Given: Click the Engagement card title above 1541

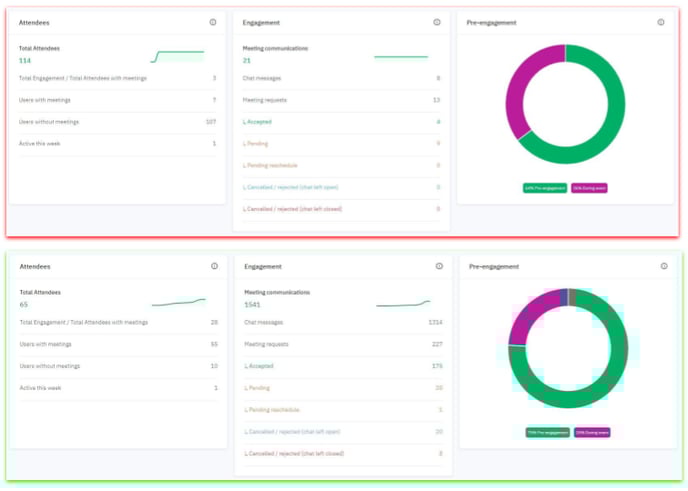Looking at the screenshot, I should tap(263, 266).
